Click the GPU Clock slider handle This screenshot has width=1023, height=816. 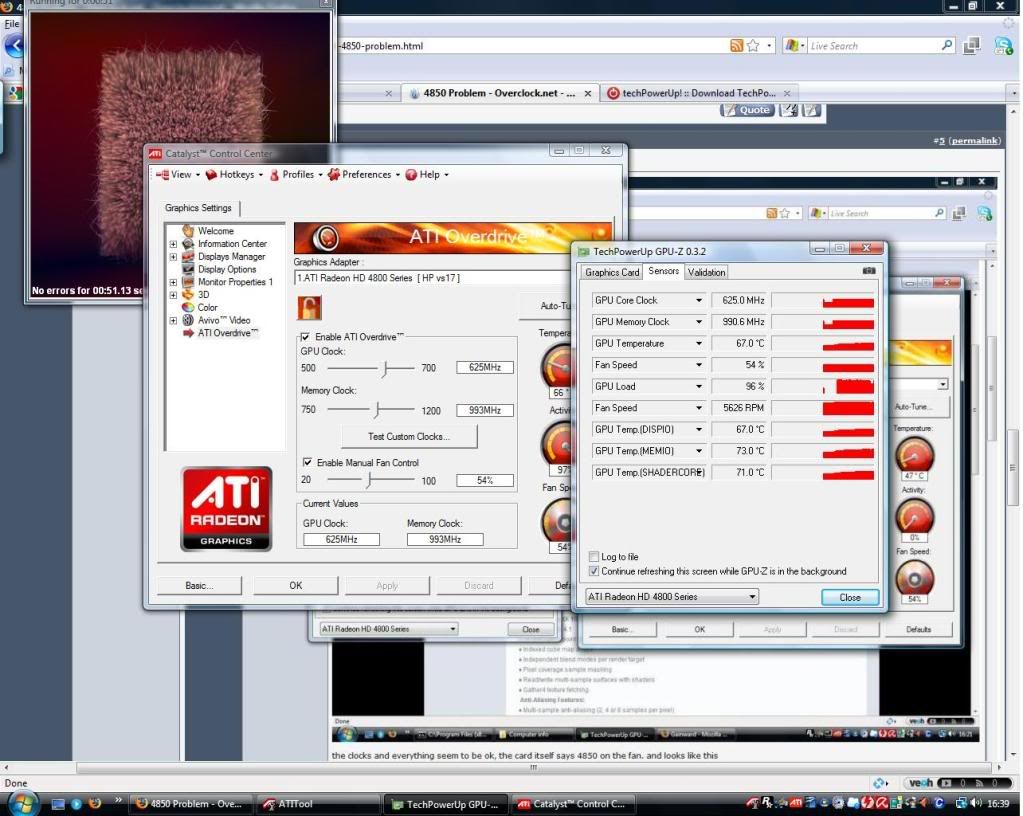[385, 369]
